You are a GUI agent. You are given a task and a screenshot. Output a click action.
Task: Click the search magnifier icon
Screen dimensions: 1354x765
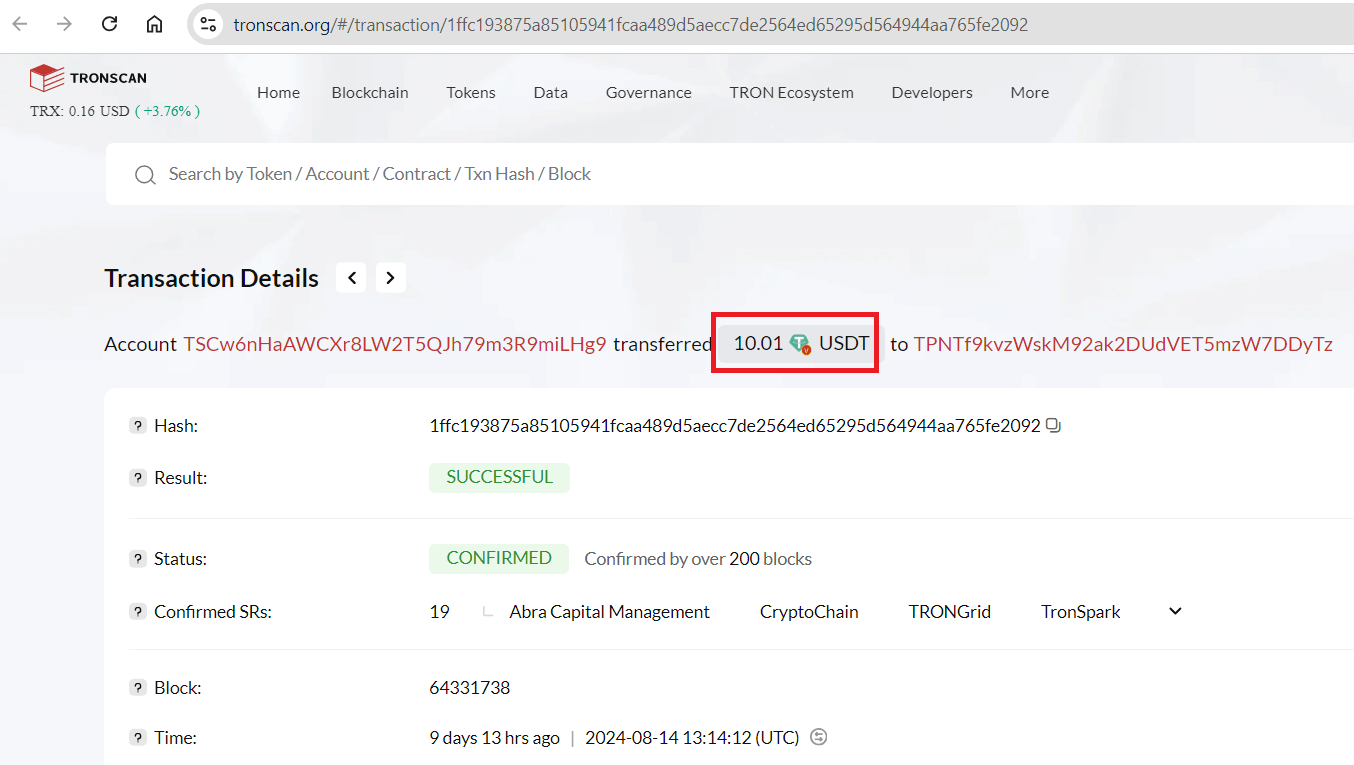click(145, 175)
